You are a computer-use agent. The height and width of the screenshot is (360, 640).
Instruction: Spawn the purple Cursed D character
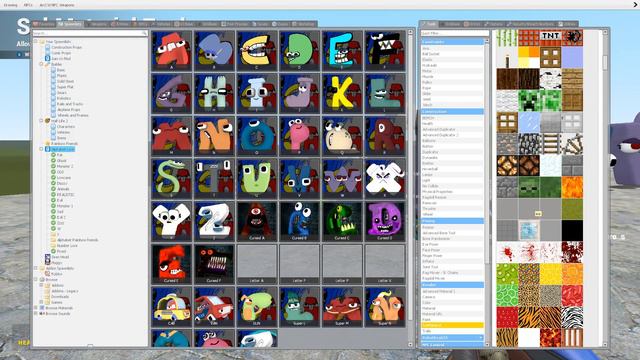384,221
